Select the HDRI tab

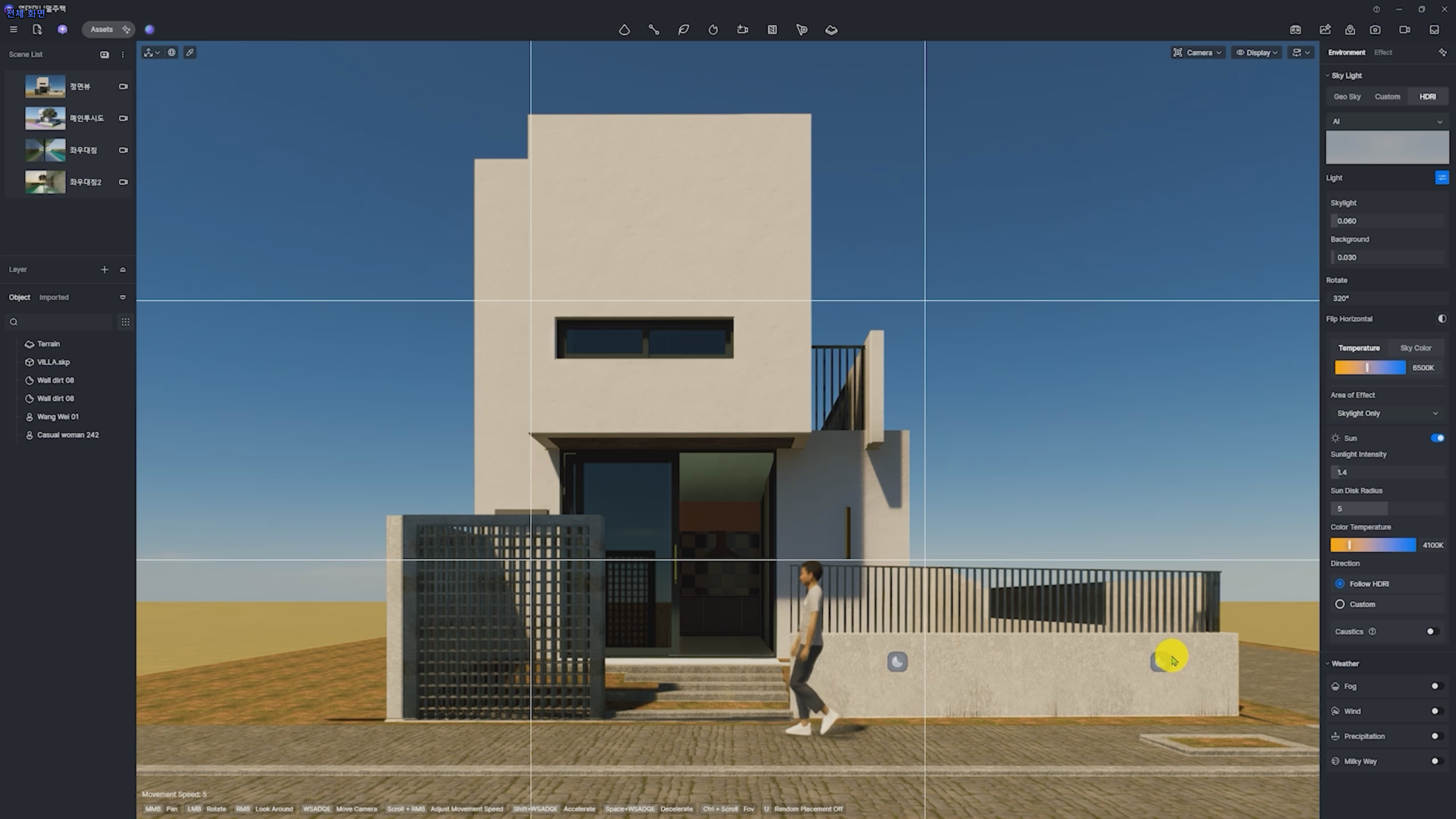coord(1428,97)
